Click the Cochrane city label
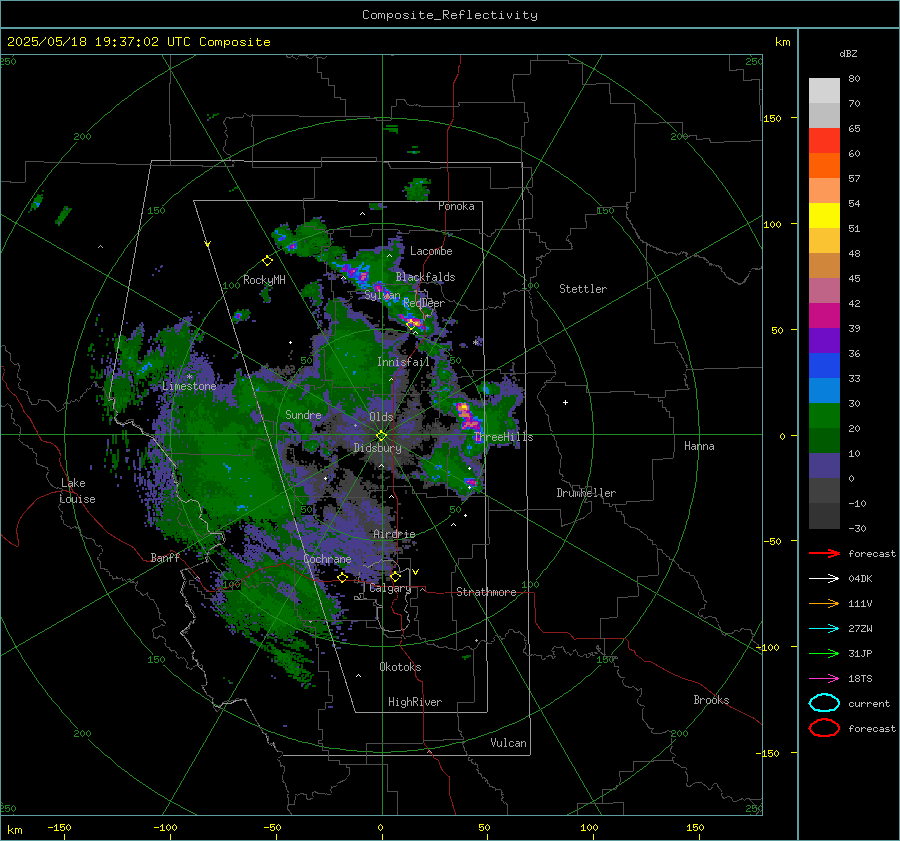Image resolution: width=900 pixels, height=841 pixels. point(327,559)
